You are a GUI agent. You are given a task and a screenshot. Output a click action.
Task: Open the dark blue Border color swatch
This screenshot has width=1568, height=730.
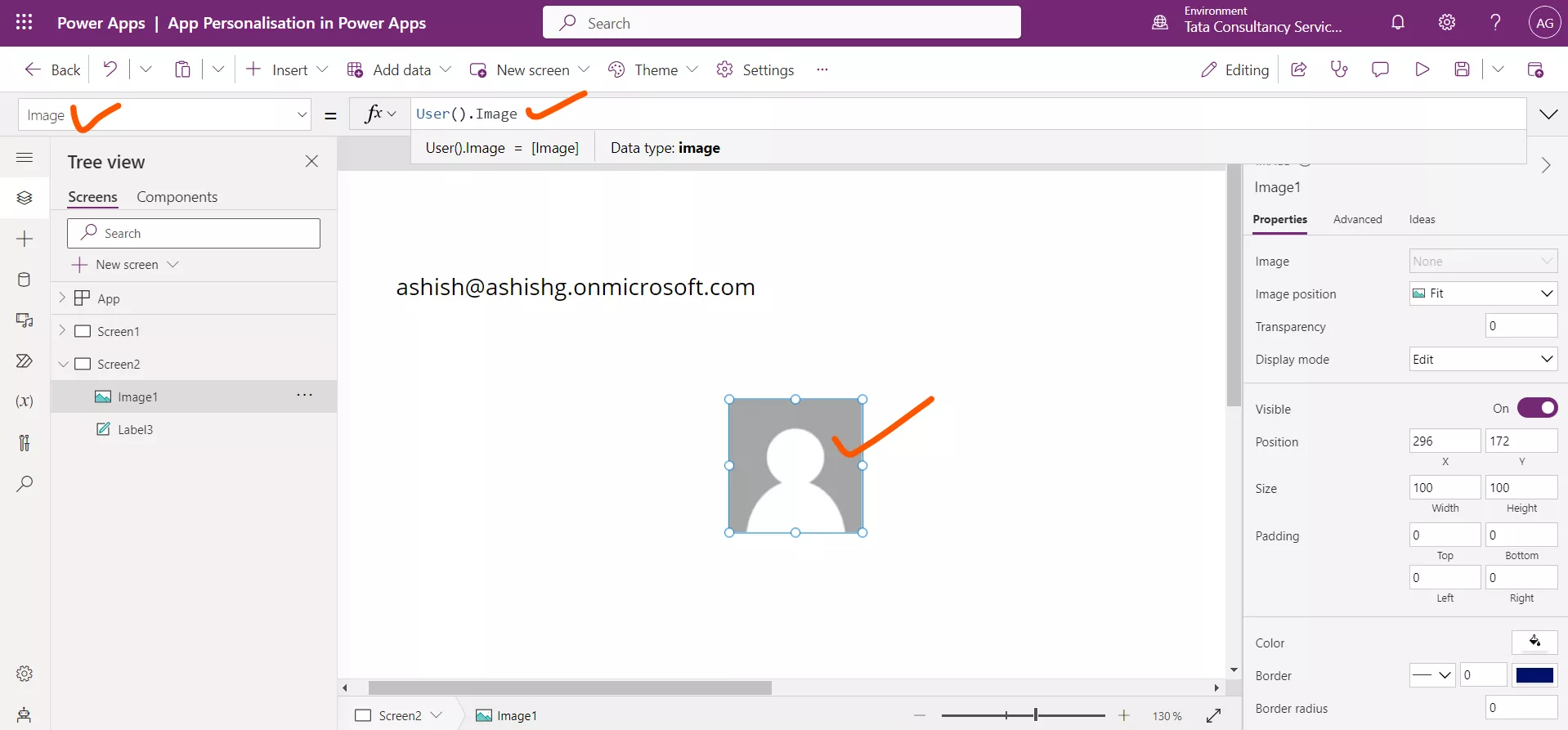click(1534, 675)
